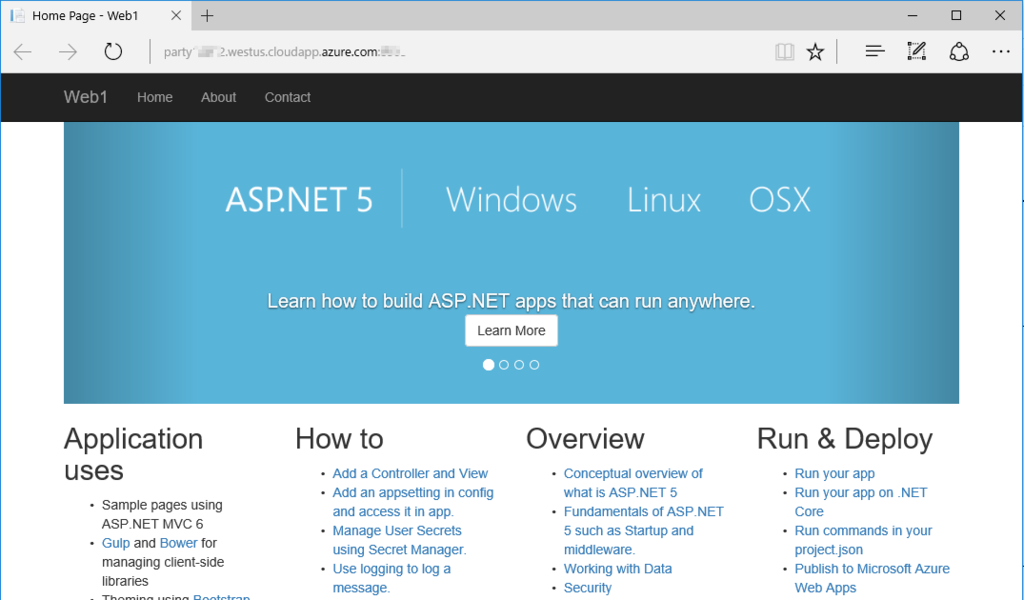Image resolution: width=1024 pixels, height=600 pixels.
Task: Select the third carousel indicator dot
Action: (519, 365)
